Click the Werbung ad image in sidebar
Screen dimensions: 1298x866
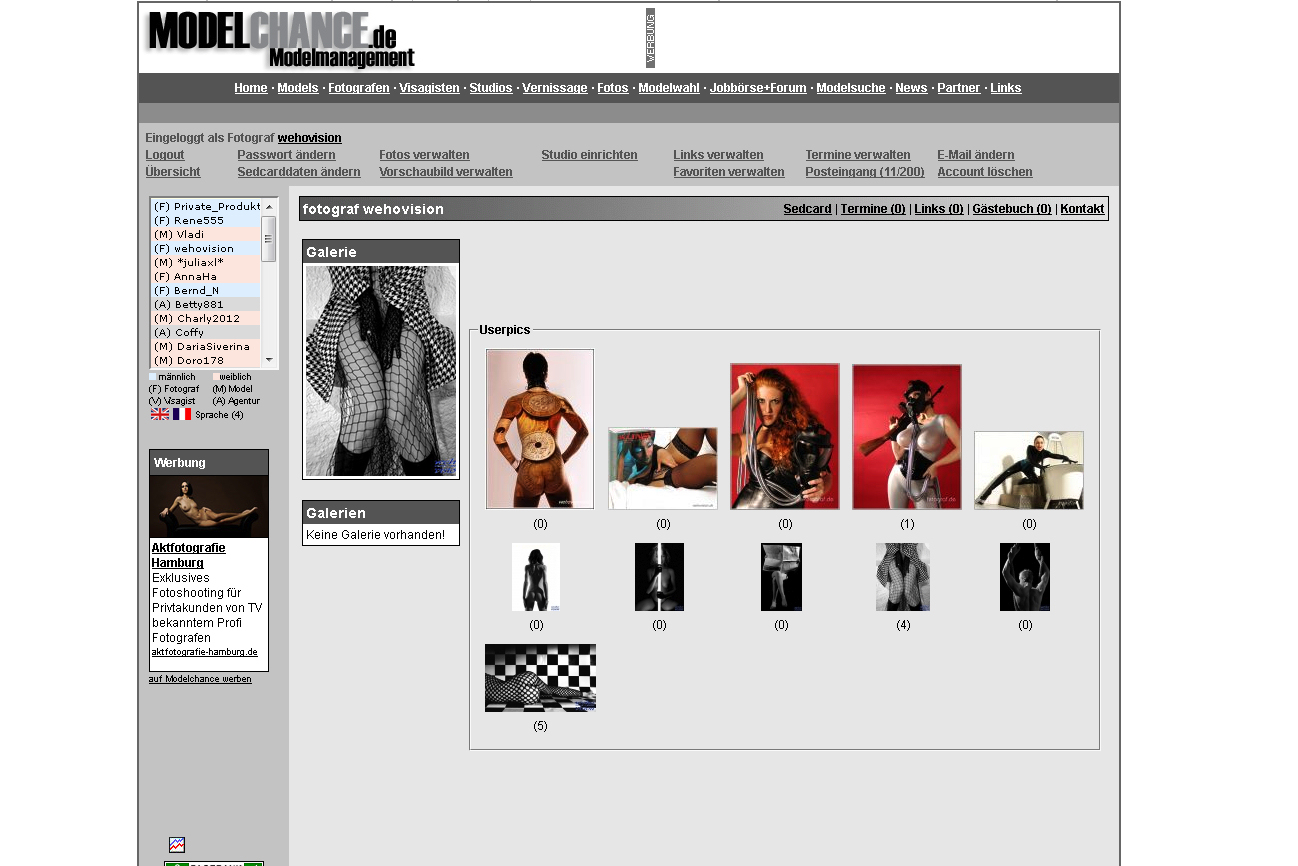point(208,507)
